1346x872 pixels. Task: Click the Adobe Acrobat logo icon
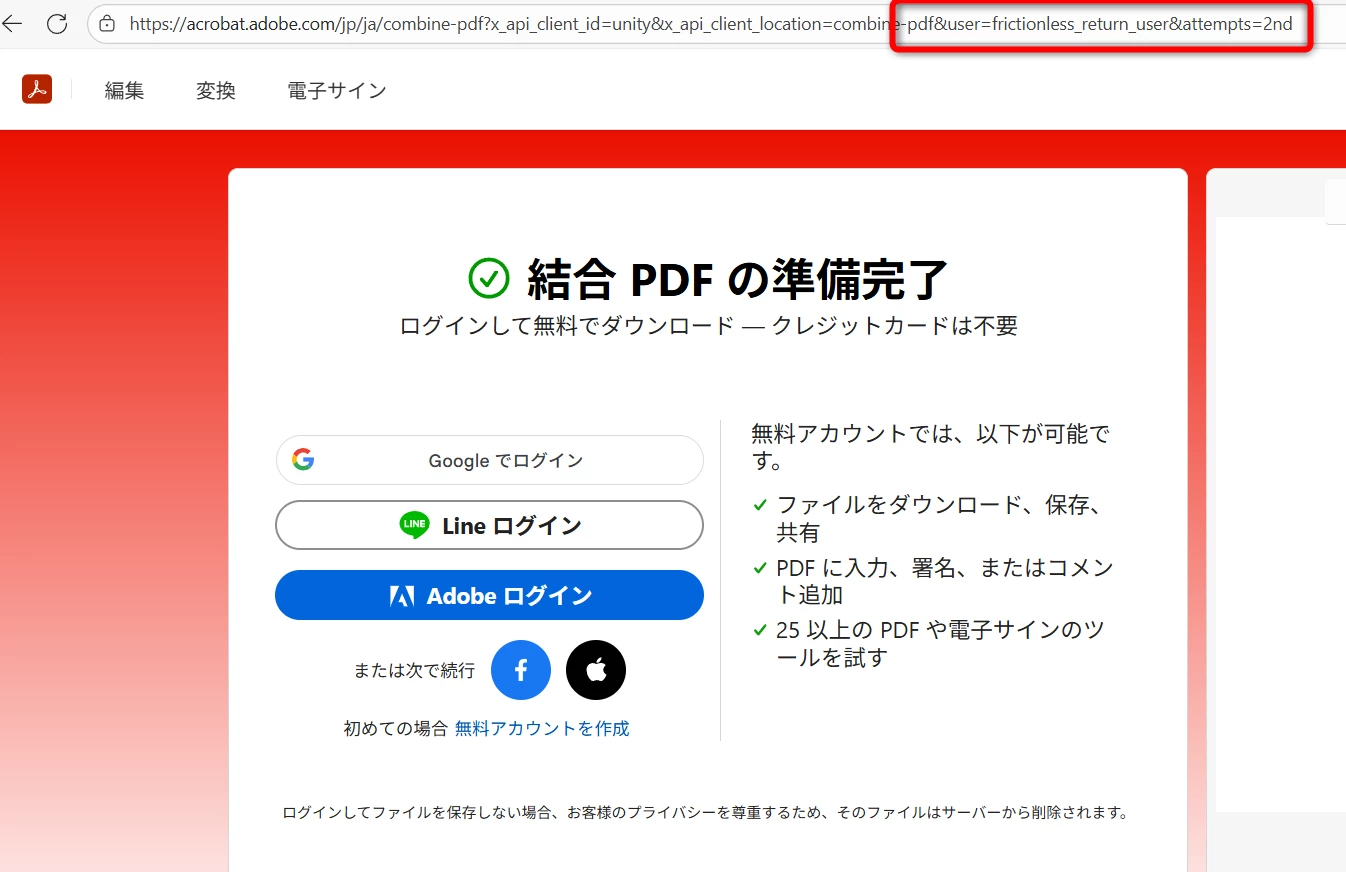37,89
